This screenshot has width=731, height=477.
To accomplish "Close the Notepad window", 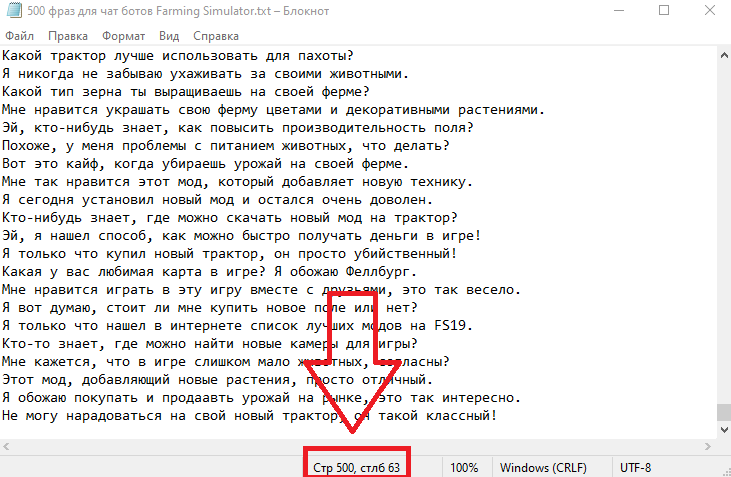I will [x=710, y=10].
